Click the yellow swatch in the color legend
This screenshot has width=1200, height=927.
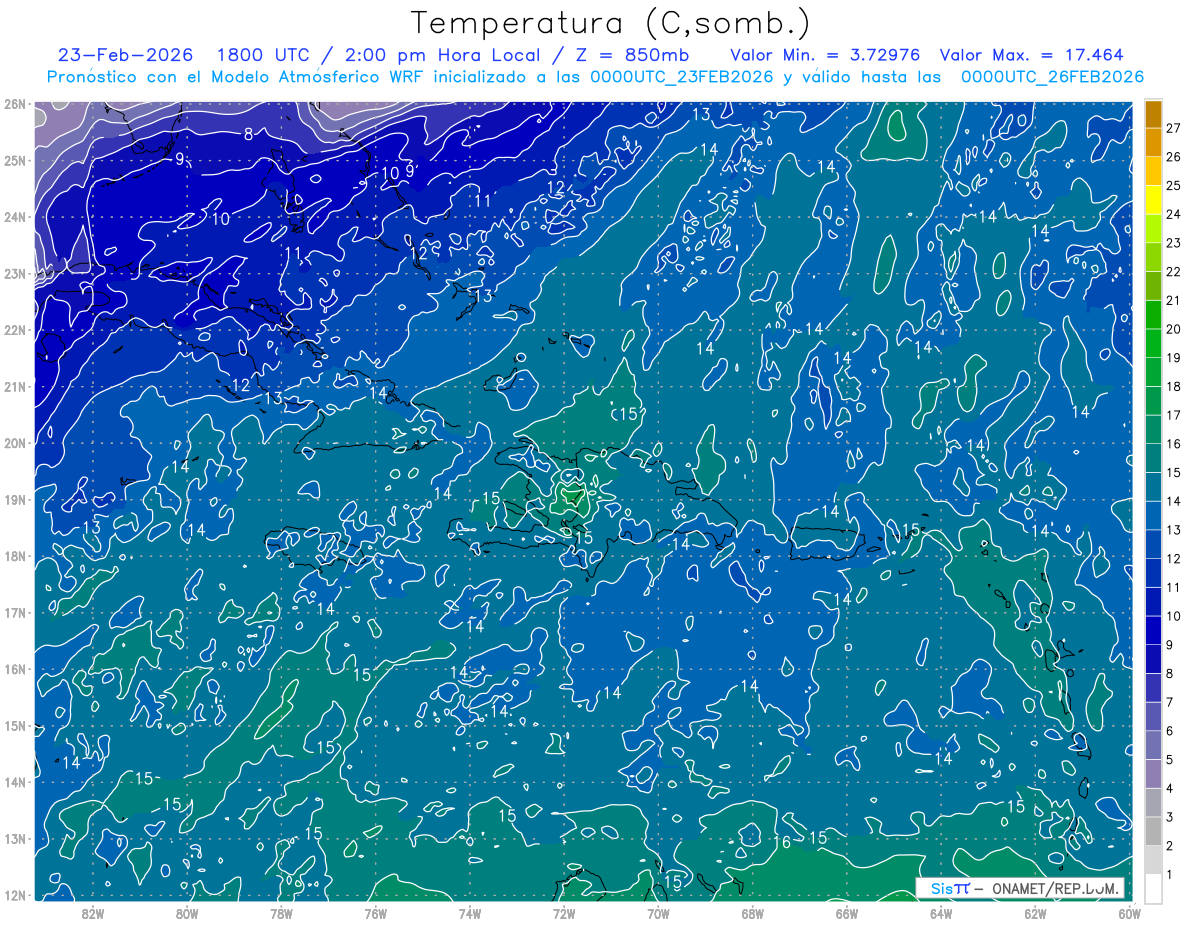(1154, 200)
